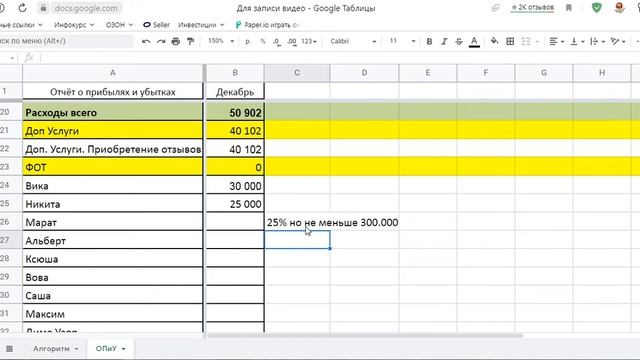This screenshot has height=360, width=640.
Task: Click the formula bar input
Action: click(x=339, y=58)
